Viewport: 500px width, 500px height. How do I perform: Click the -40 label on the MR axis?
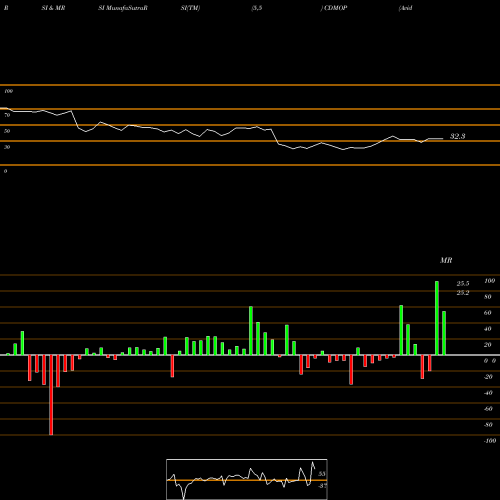488,393
